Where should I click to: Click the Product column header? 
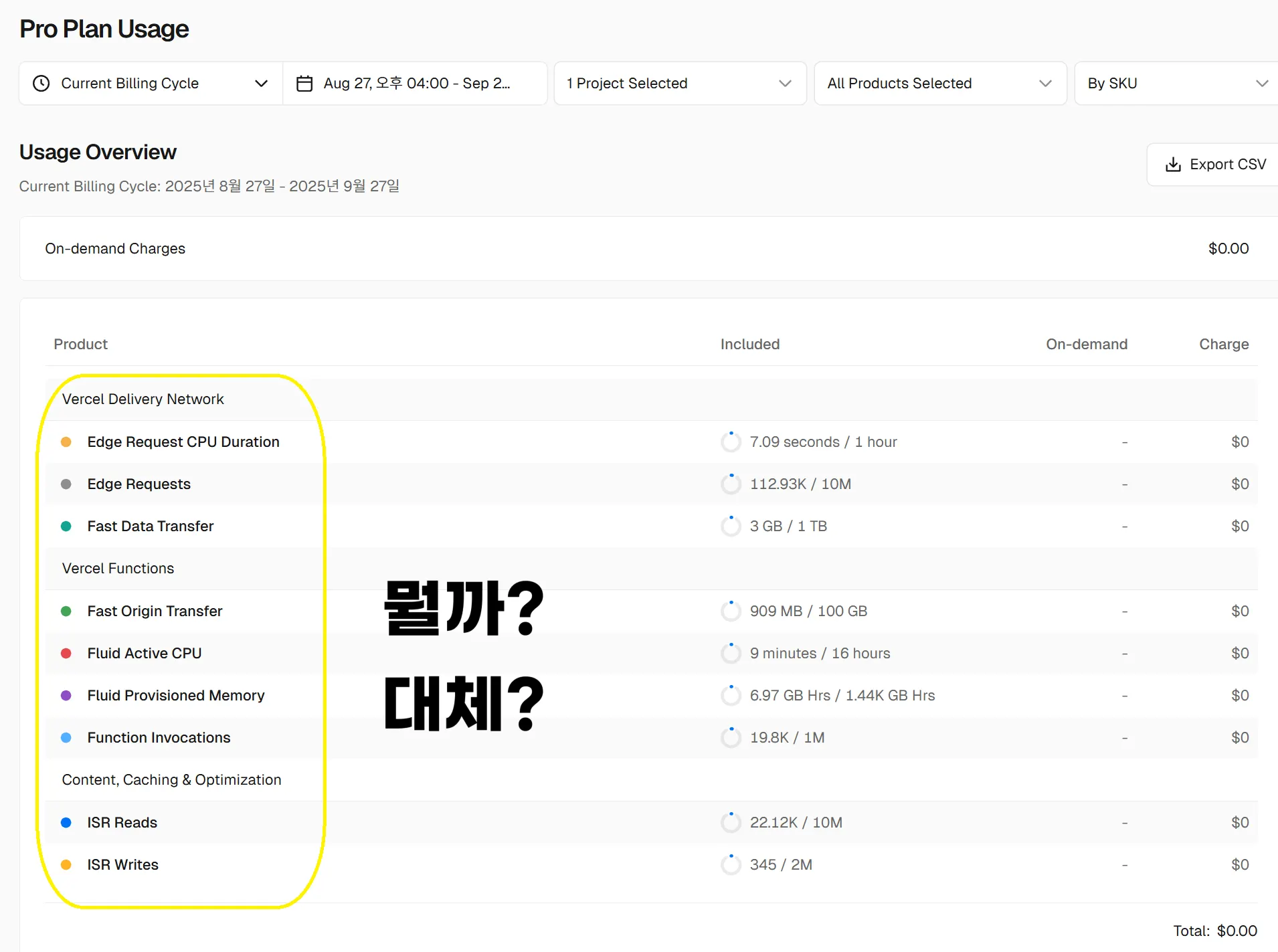(81, 345)
